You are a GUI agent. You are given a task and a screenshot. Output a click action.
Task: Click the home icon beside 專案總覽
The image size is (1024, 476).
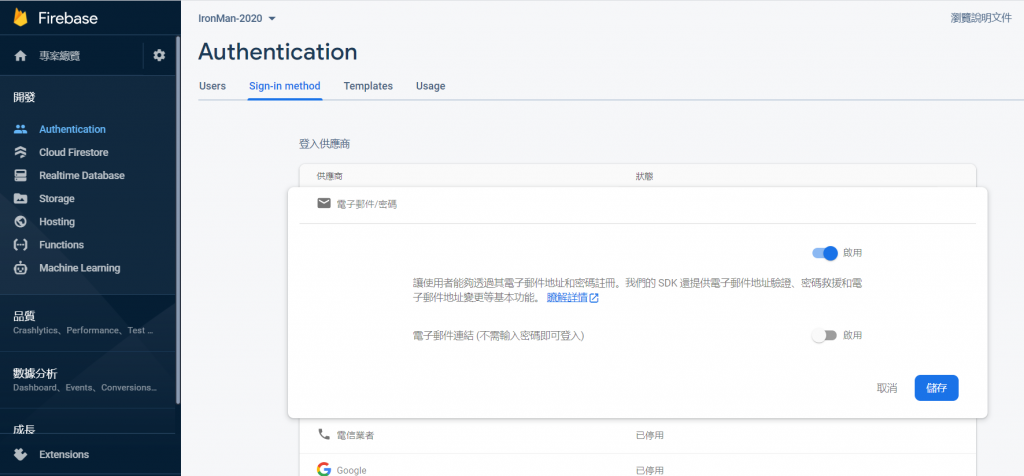(20, 56)
